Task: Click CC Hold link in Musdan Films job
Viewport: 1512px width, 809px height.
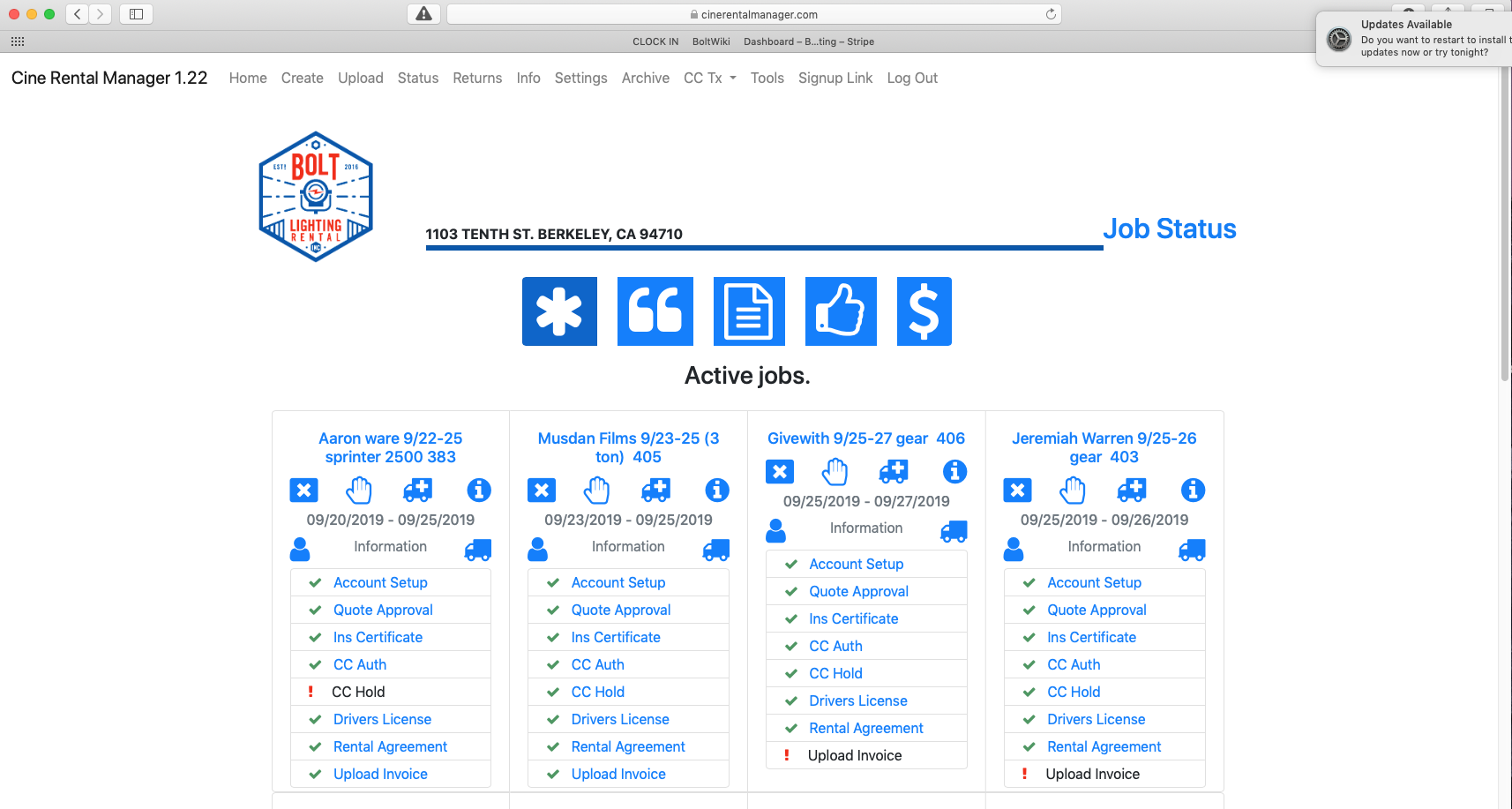Action: pyautogui.click(x=597, y=692)
